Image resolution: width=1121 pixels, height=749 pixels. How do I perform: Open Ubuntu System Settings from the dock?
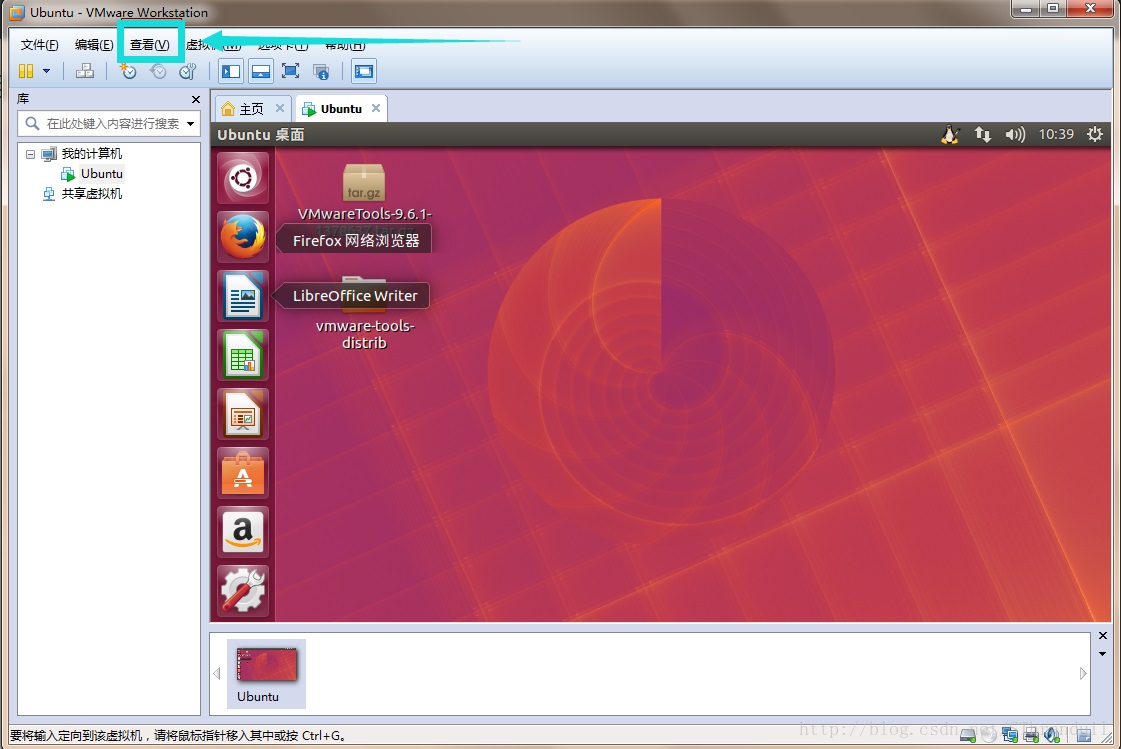(242, 591)
